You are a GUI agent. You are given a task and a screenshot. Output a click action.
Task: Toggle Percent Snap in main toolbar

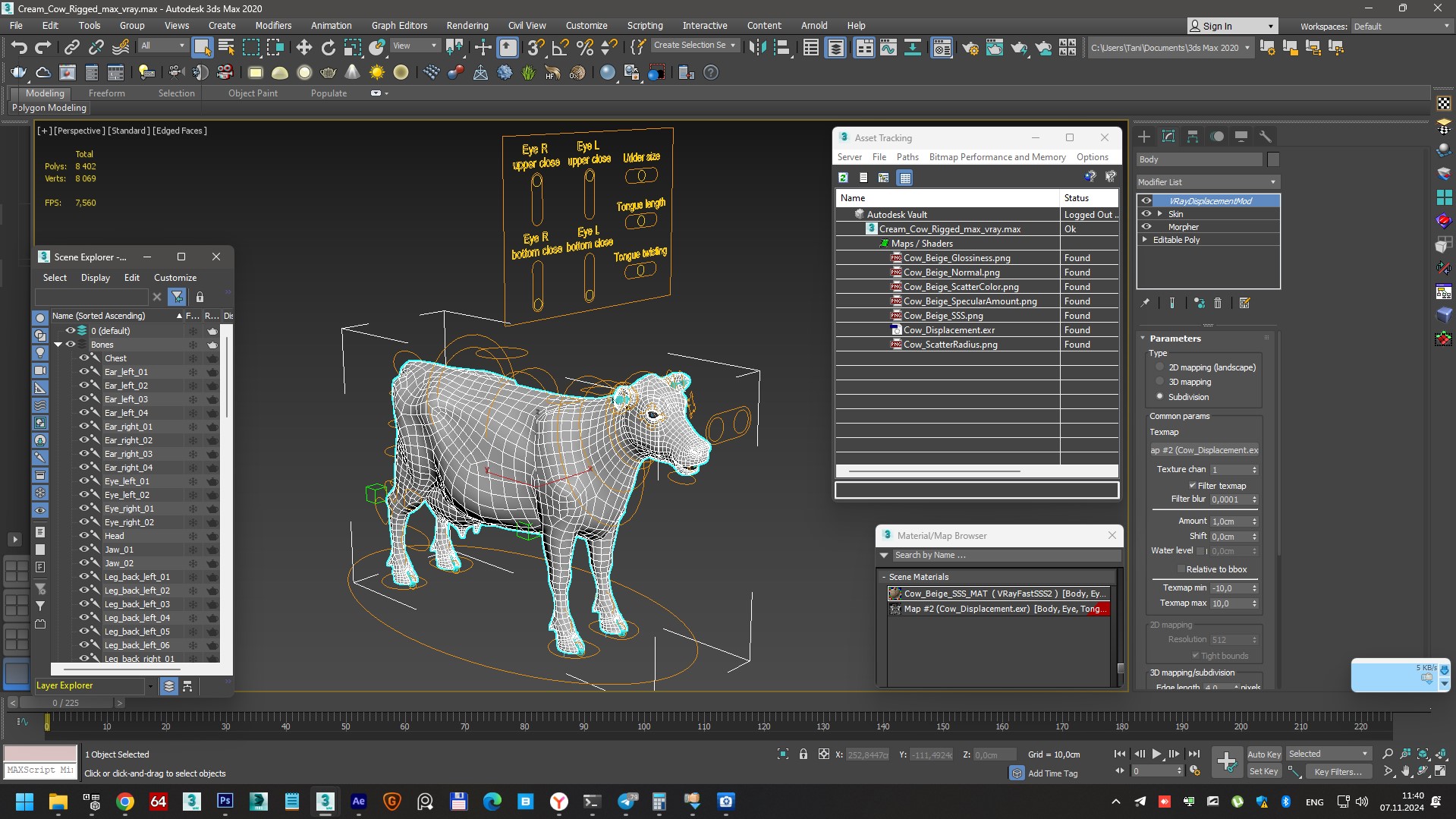click(x=584, y=47)
